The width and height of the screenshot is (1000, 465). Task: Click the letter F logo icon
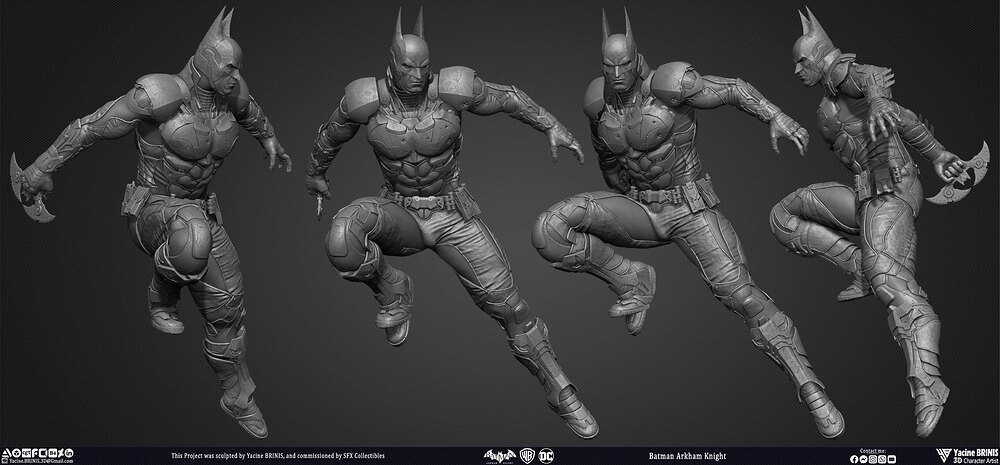(x=35, y=453)
